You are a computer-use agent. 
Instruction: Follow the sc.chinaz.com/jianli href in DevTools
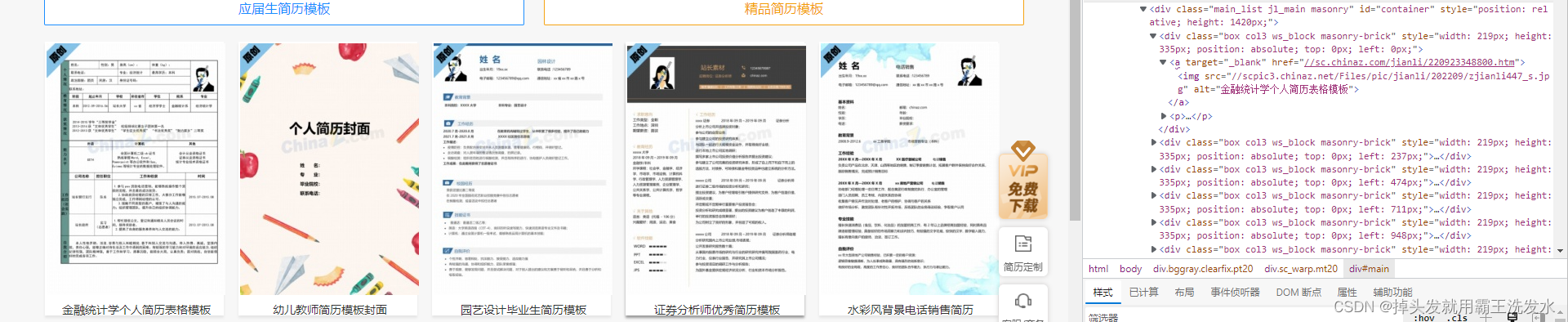(x=1410, y=62)
